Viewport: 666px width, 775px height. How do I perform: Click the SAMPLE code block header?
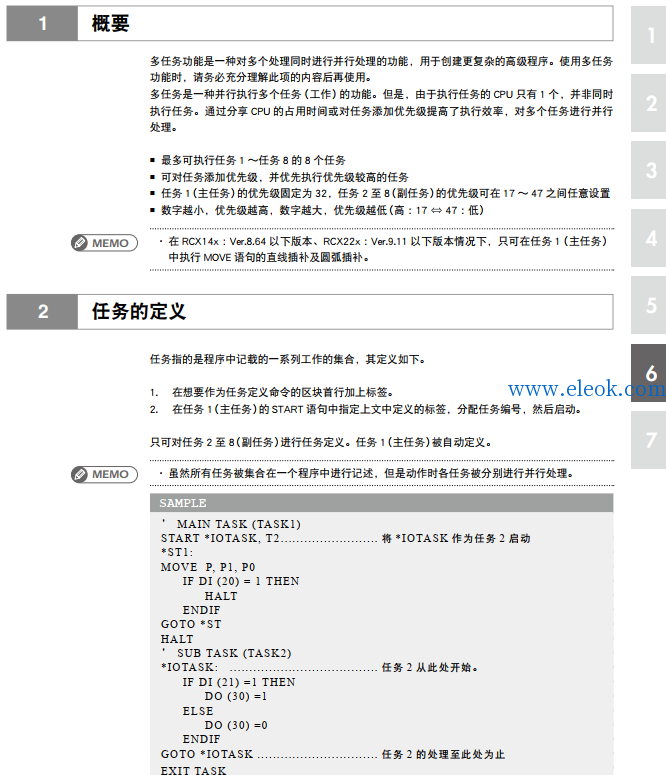[x=381, y=503]
